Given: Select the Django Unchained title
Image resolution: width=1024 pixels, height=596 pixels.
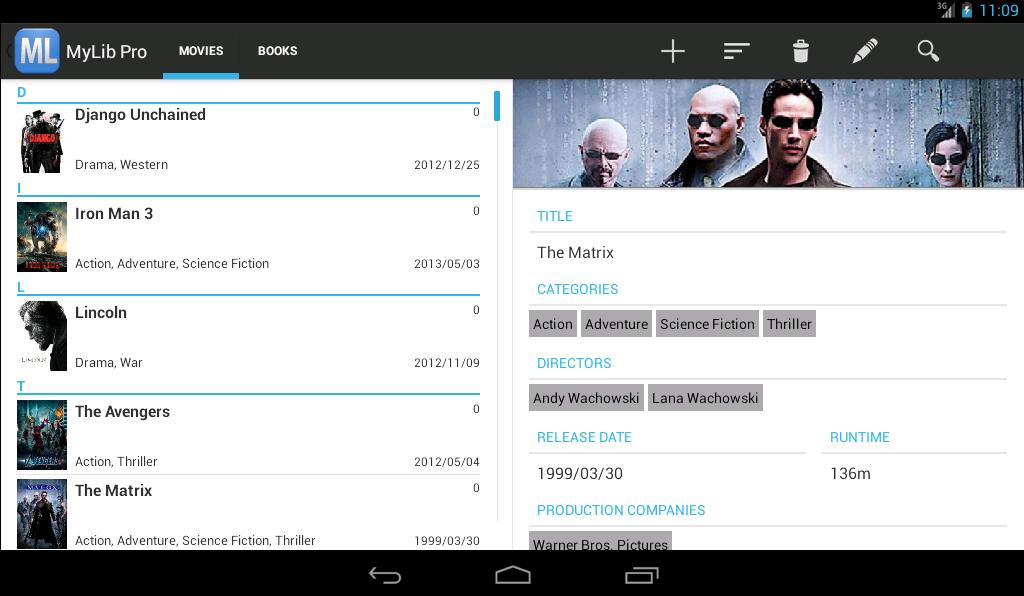Looking at the screenshot, I should [140, 115].
